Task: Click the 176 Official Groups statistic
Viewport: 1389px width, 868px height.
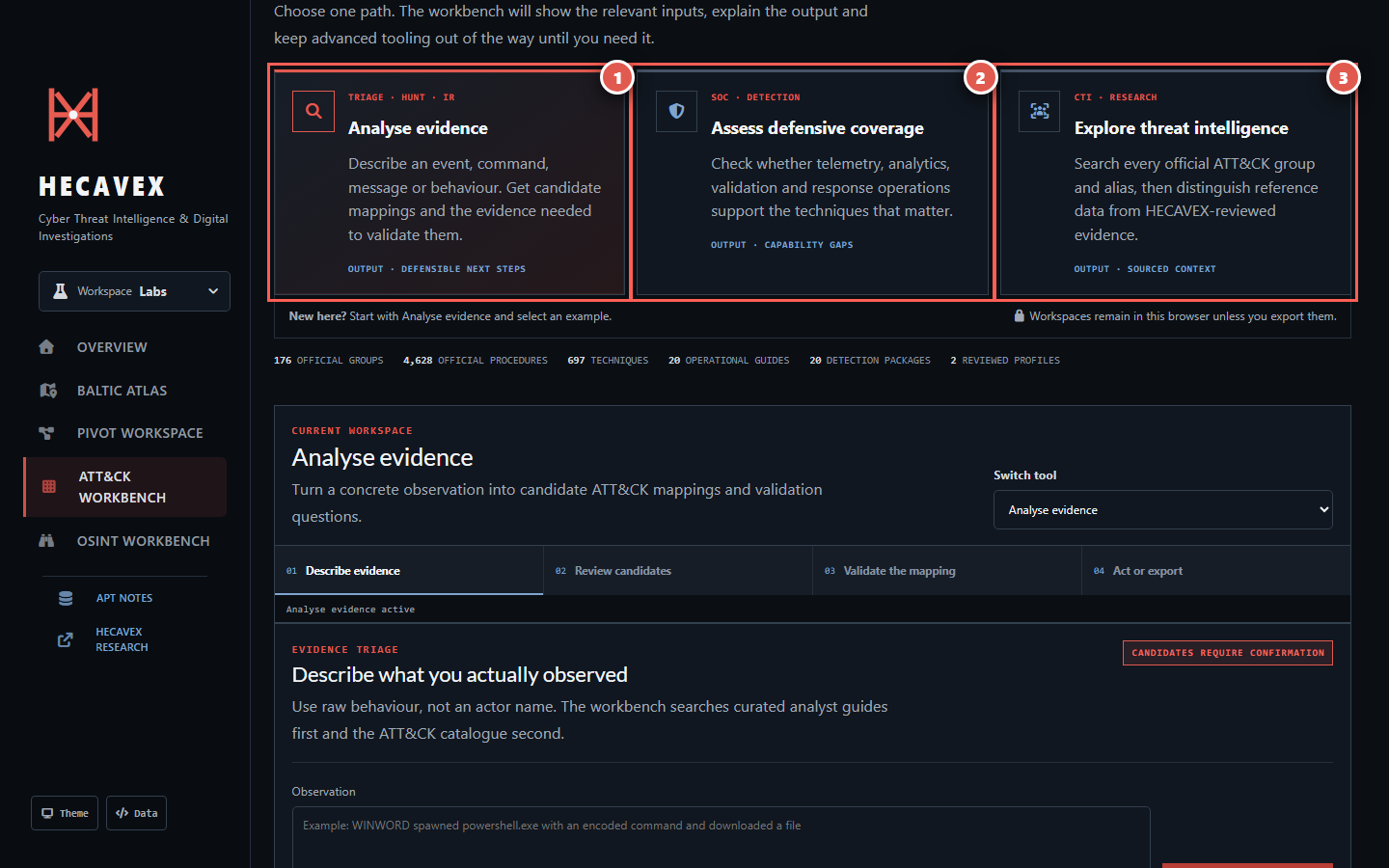Action: [328, 361]
